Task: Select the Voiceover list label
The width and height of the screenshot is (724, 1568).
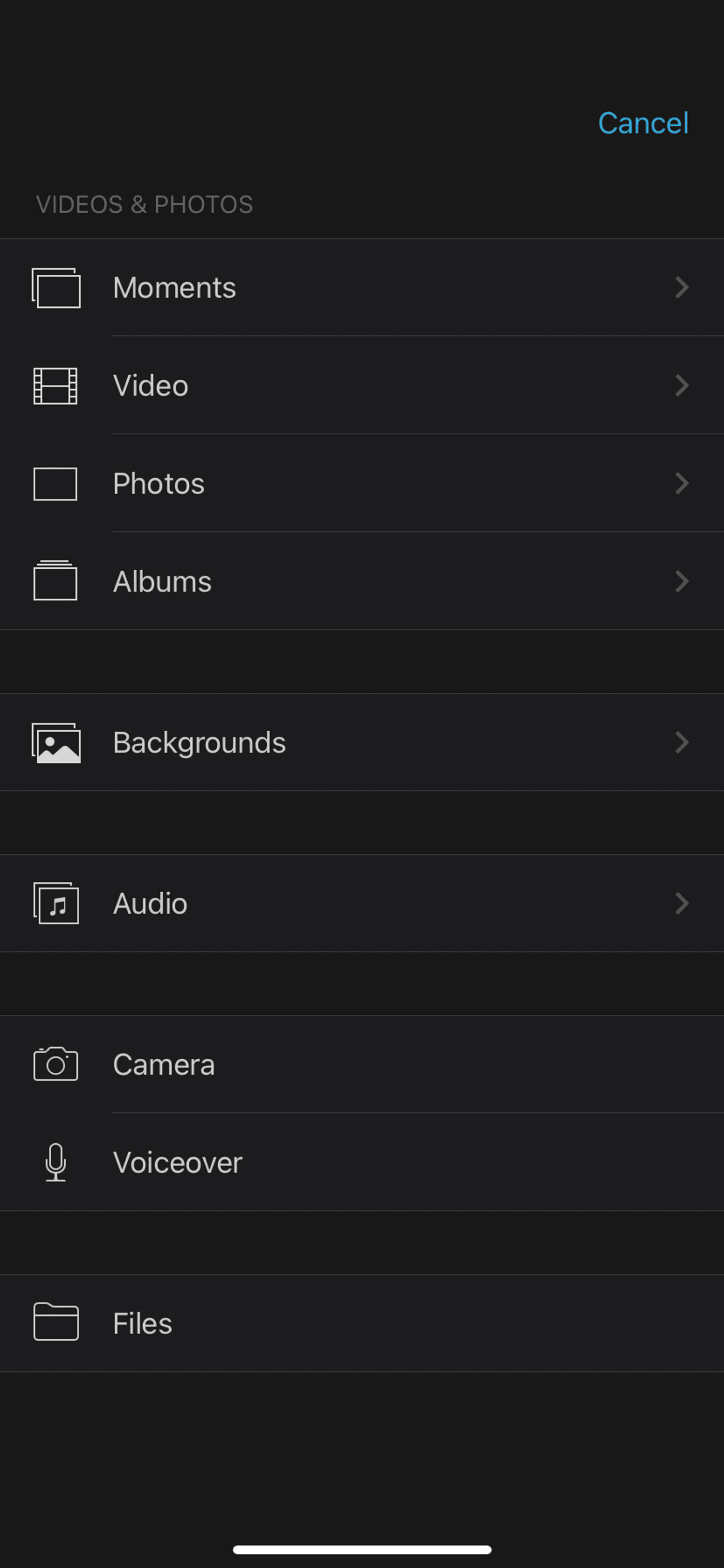Action: (x=178, y=1163)
